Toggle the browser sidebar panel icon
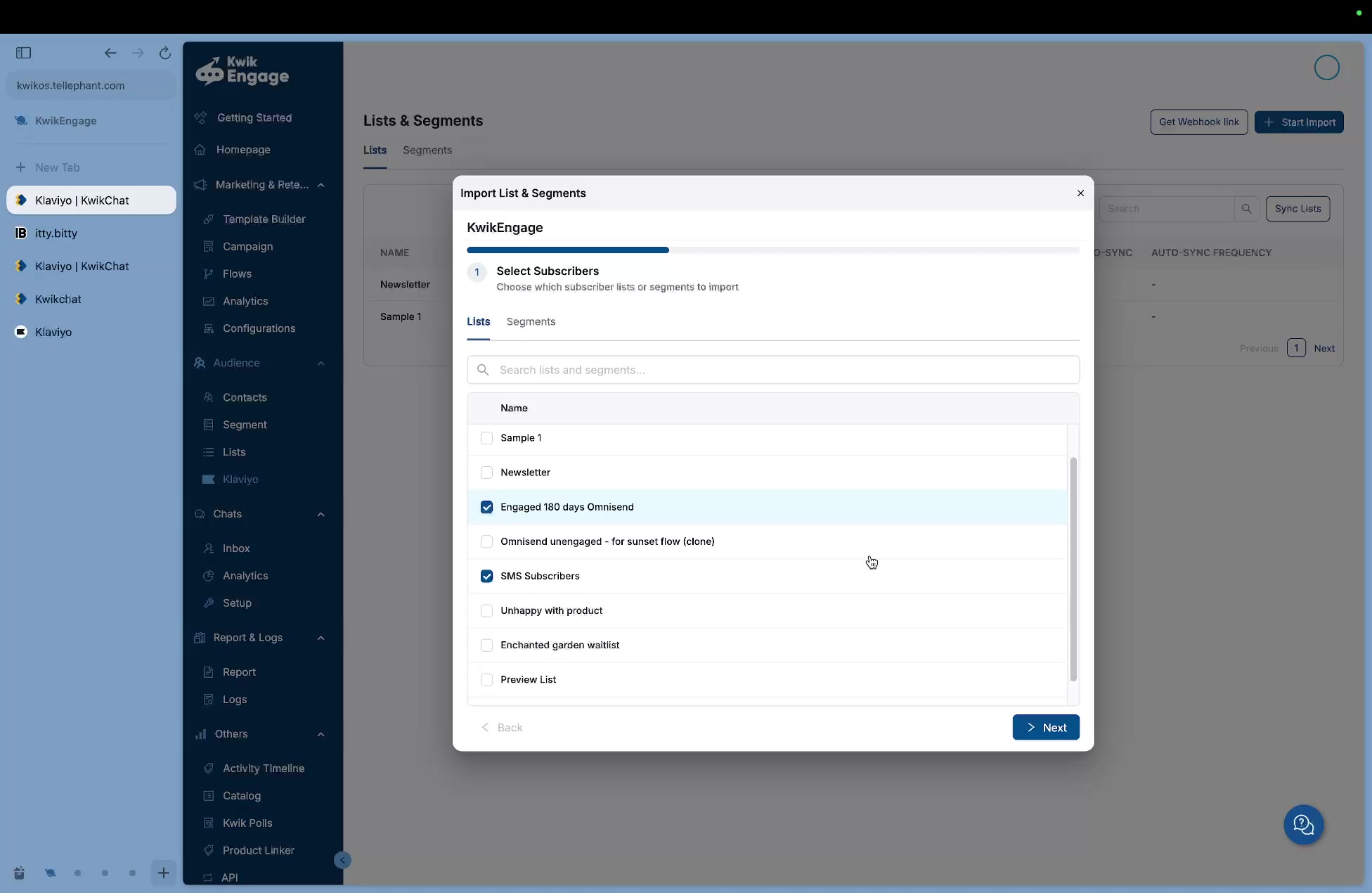 point(23,53)
